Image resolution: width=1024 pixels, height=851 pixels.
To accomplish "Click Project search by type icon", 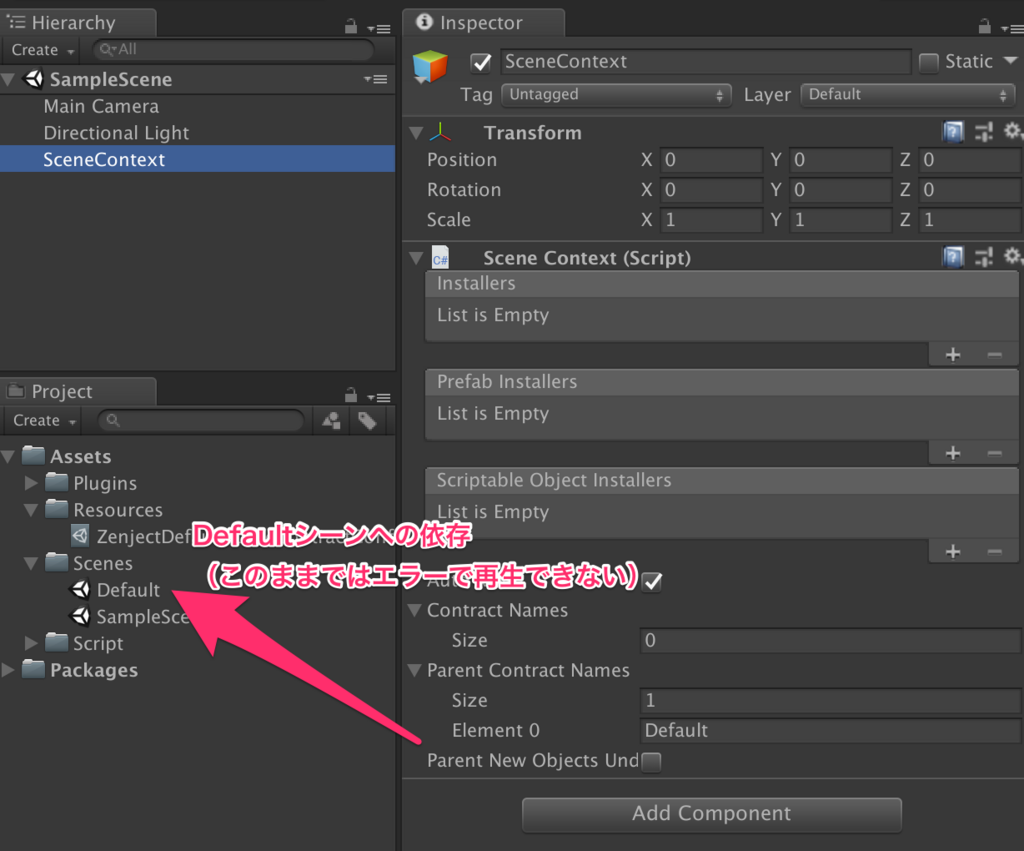I will tap(331, 421).
